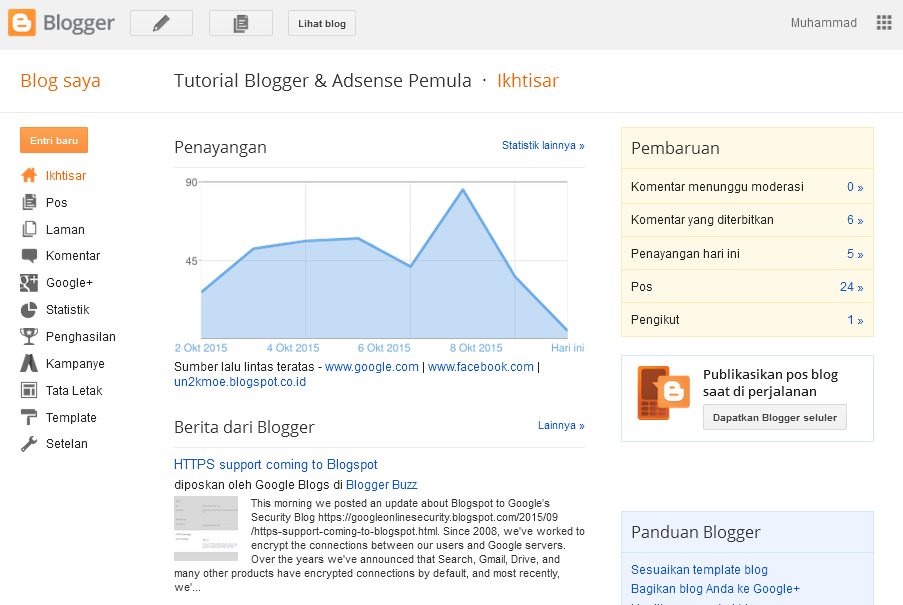Open Komentar menunggu moderasi from Pembaruan
903x605 pixels.
716,186
